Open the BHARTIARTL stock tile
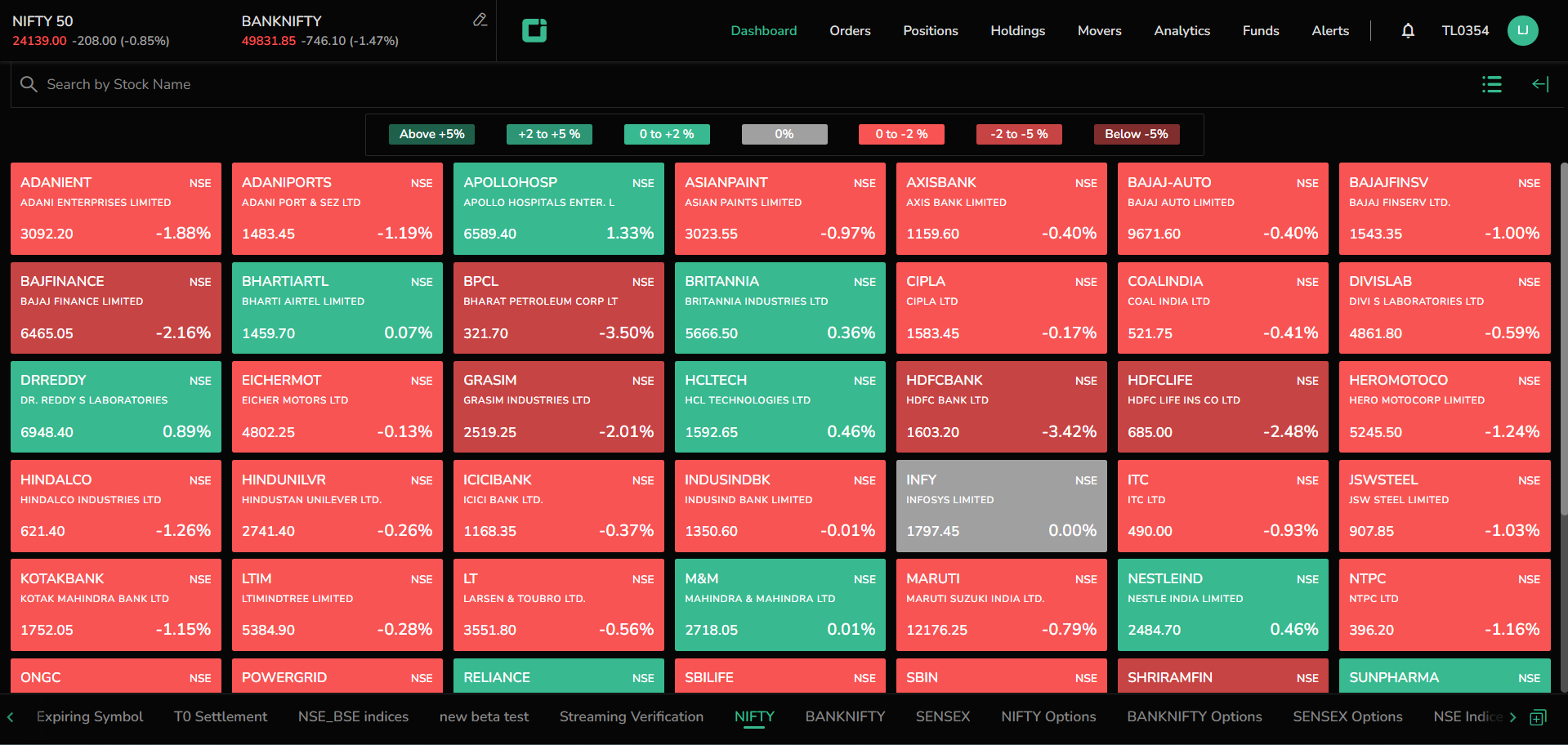The height and width of the screenshot is (745, 1568). (337, 308)
